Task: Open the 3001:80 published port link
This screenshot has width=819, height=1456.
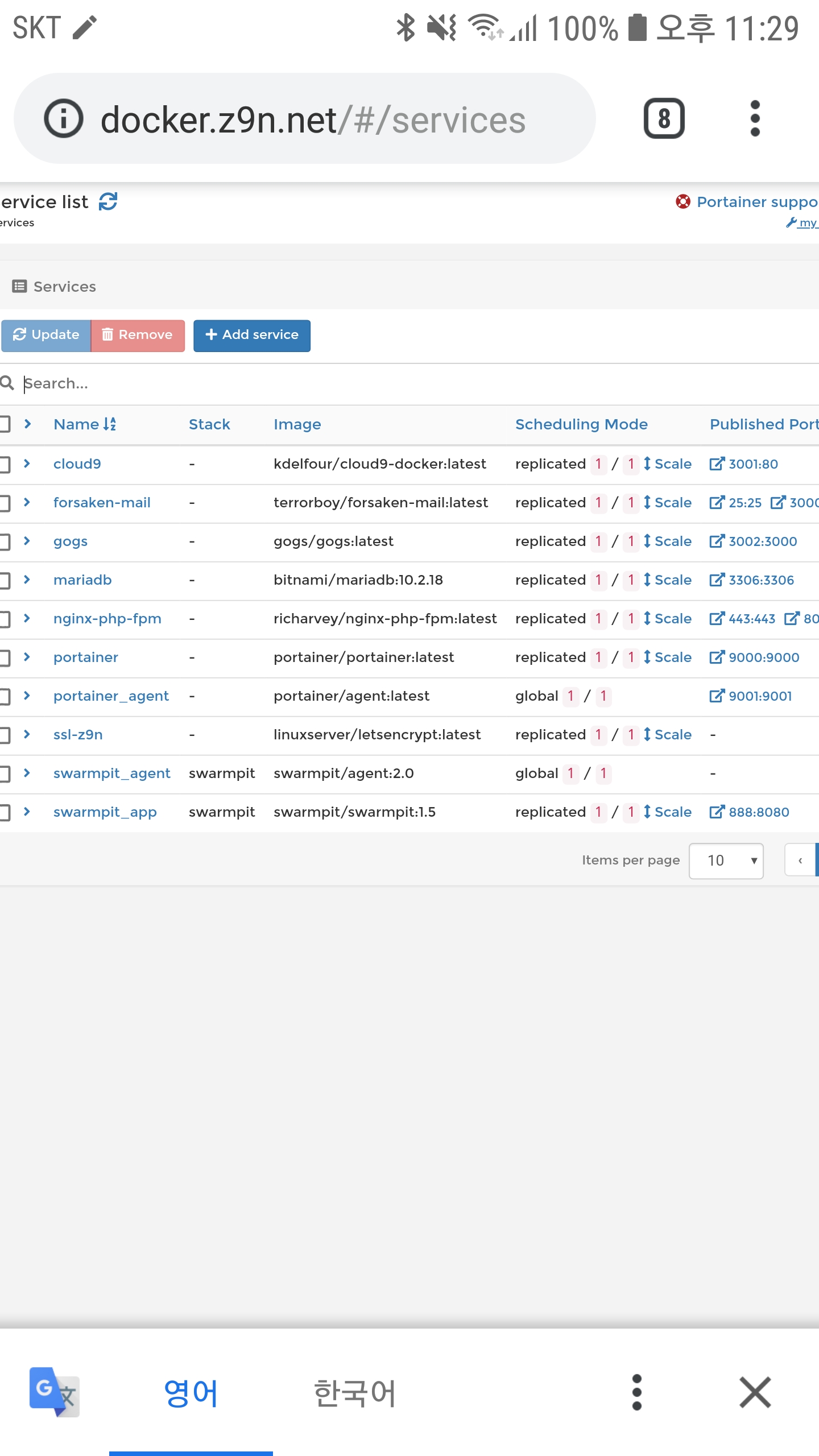Action: pyautogui.click(x=744, y=464)
